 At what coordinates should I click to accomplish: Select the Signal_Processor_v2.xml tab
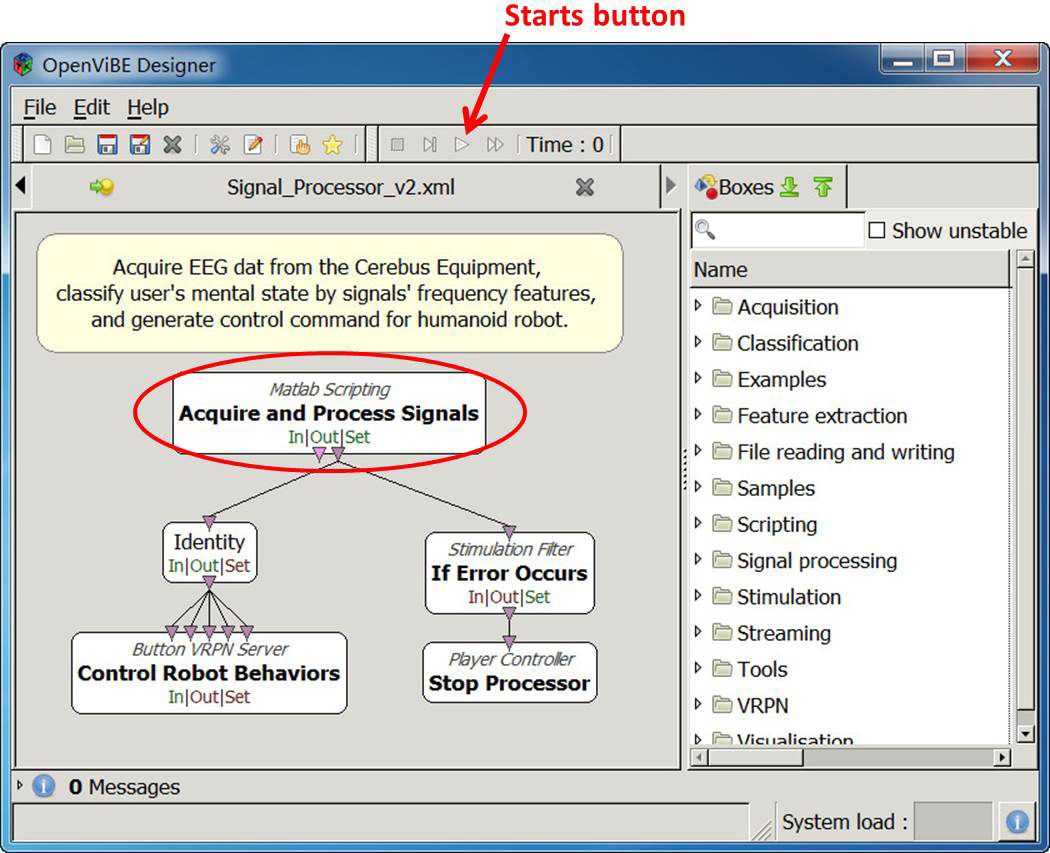(x=340, y=187)
